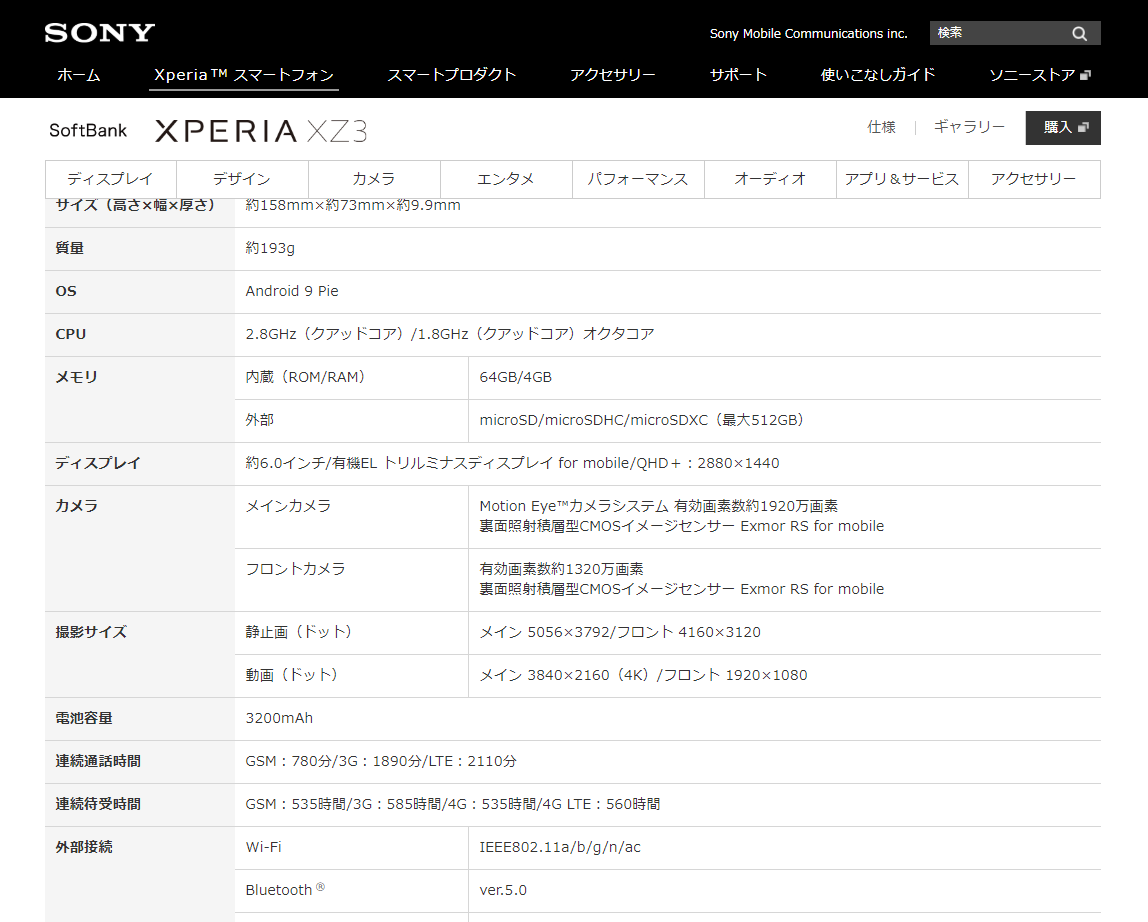Switch to the ディスプレイ tab

coord(111,179)
